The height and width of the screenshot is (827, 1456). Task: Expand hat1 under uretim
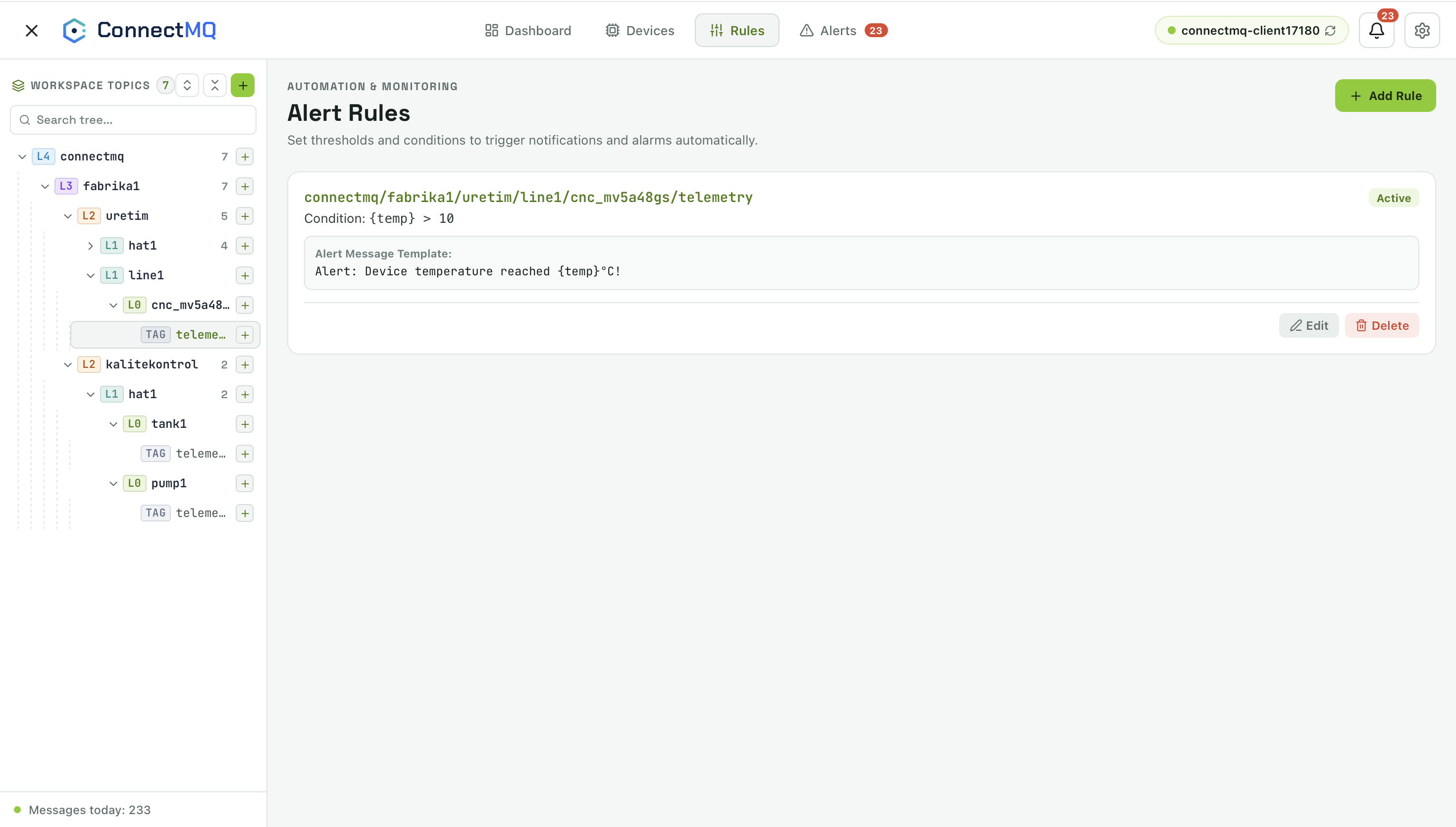click(90, 246)
